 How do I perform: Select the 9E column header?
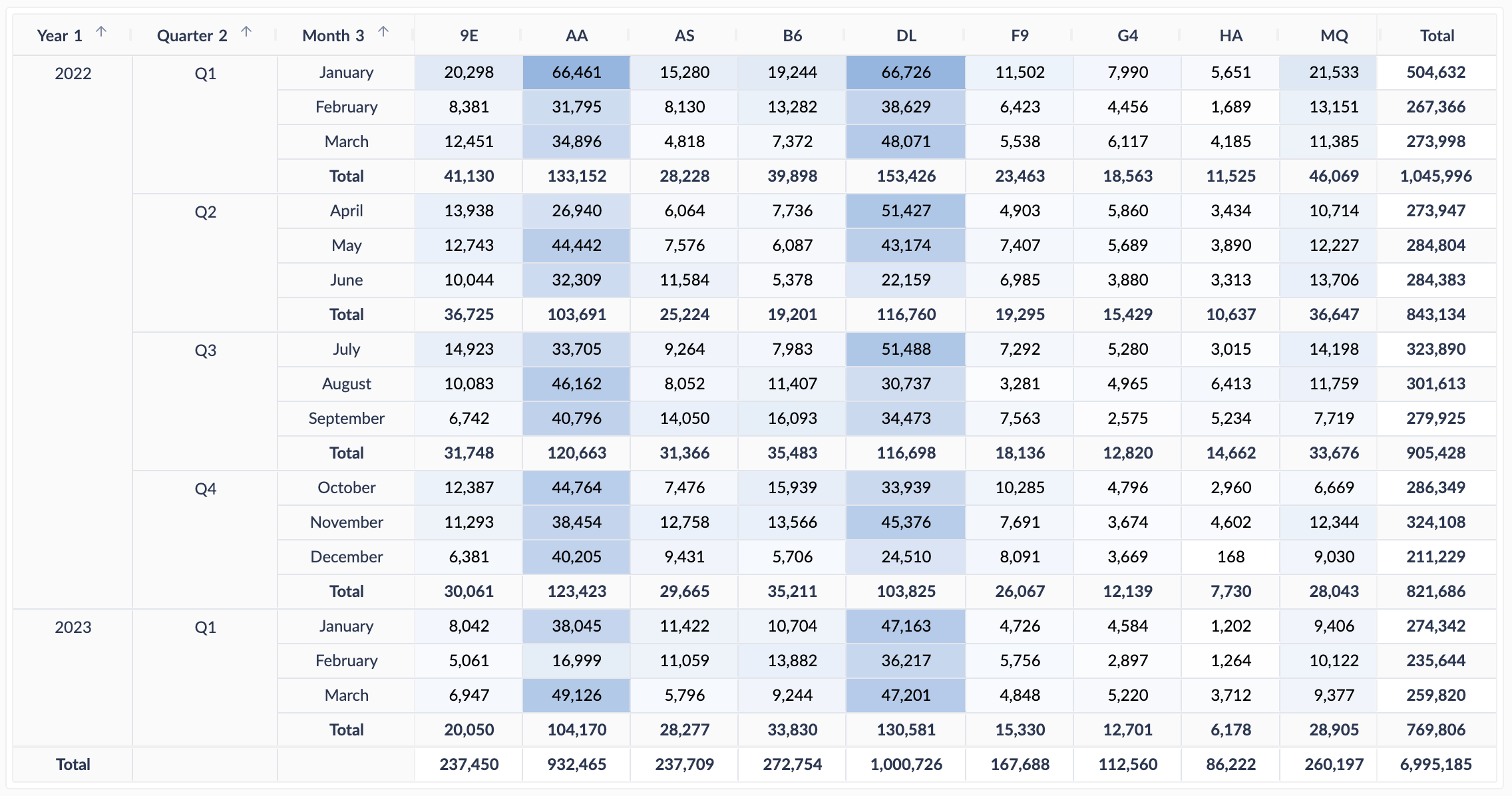[469, 36]
